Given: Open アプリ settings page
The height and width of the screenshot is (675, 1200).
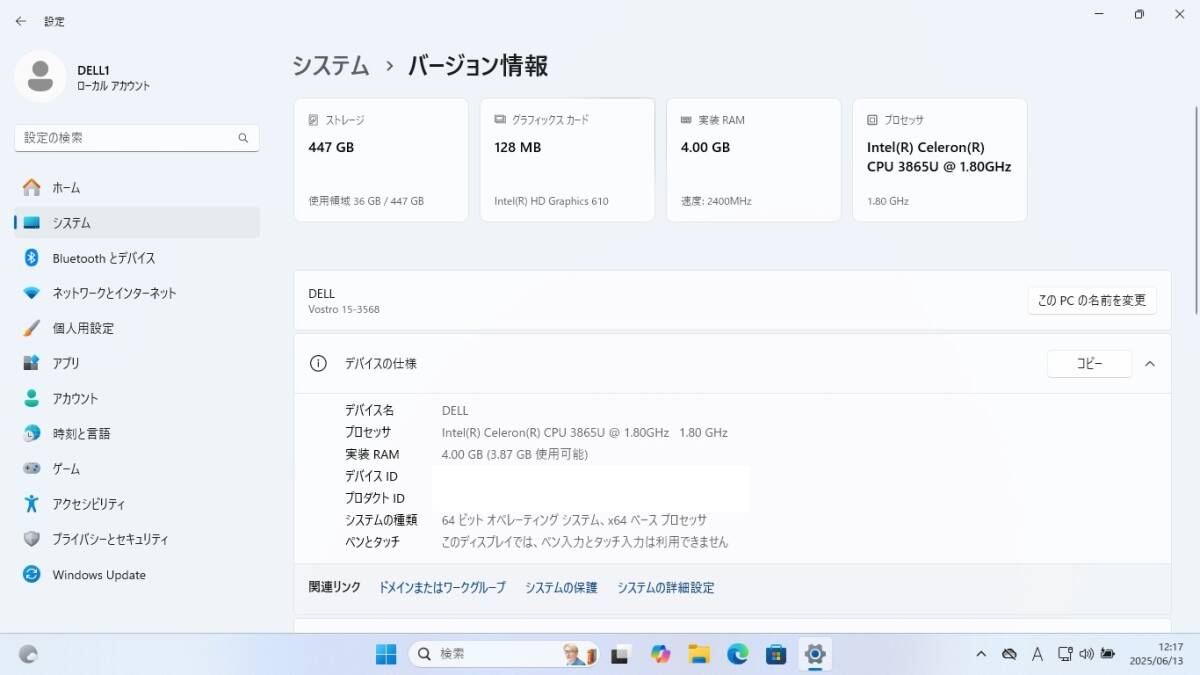Looking at the screenshot, I should (137, 363).
